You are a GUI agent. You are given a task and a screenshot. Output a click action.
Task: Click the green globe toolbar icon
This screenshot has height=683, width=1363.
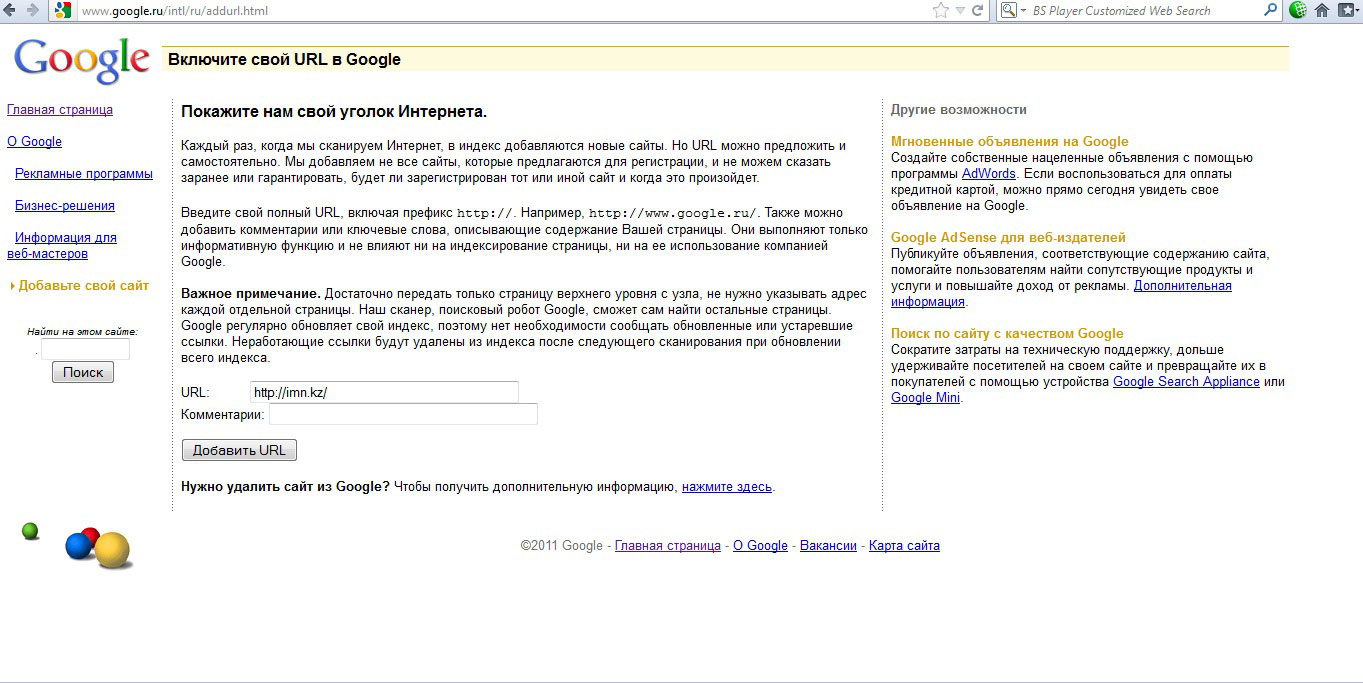click(x=1299, y=11)
